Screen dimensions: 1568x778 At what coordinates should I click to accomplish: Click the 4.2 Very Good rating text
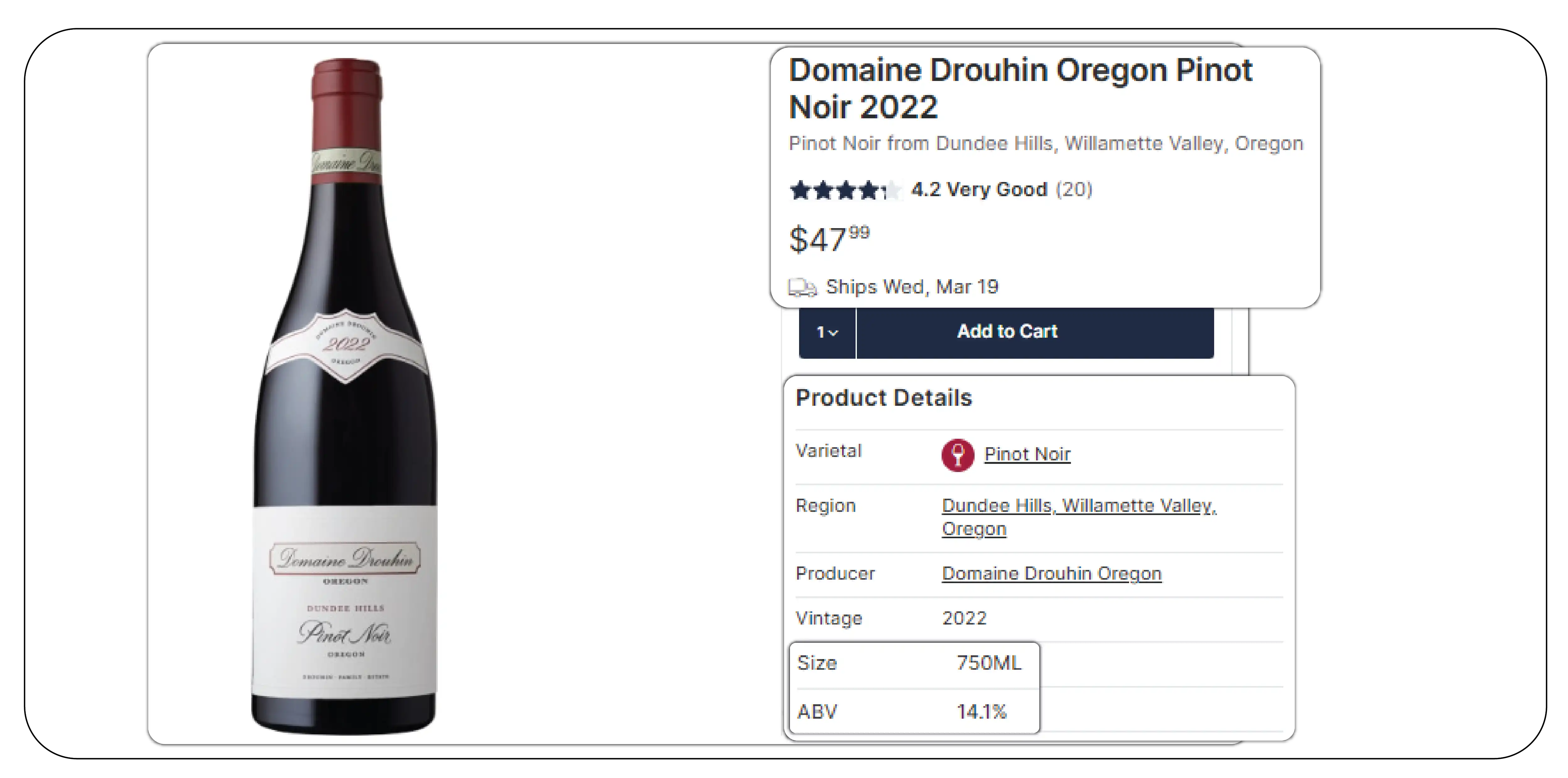pyautogui.click(x=979, y=190)
